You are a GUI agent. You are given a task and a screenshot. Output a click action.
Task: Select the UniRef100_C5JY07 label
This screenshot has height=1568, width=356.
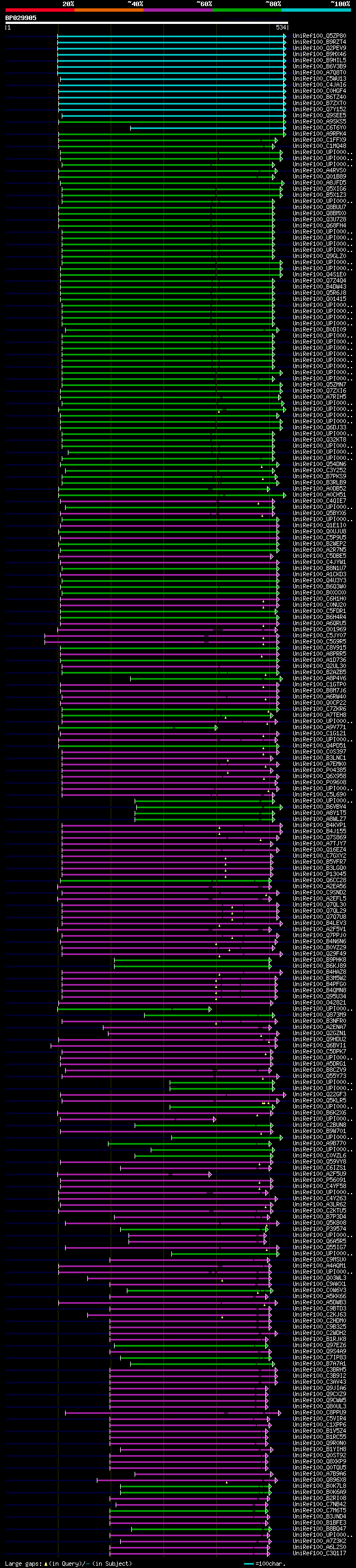point(319,635)
